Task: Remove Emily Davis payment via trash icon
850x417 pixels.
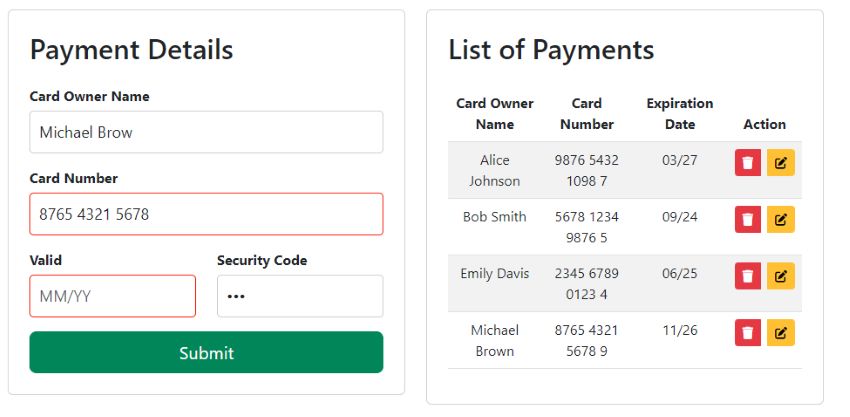Action: 748,276
